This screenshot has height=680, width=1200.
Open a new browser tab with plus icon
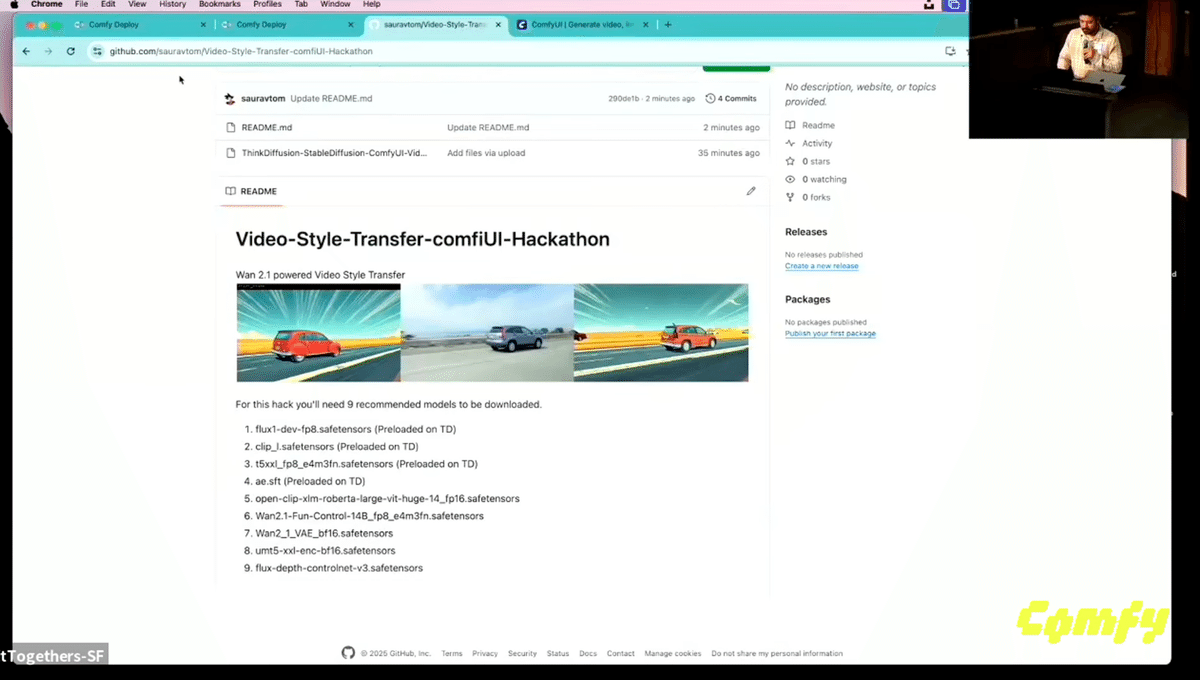(x=668, y=24)
